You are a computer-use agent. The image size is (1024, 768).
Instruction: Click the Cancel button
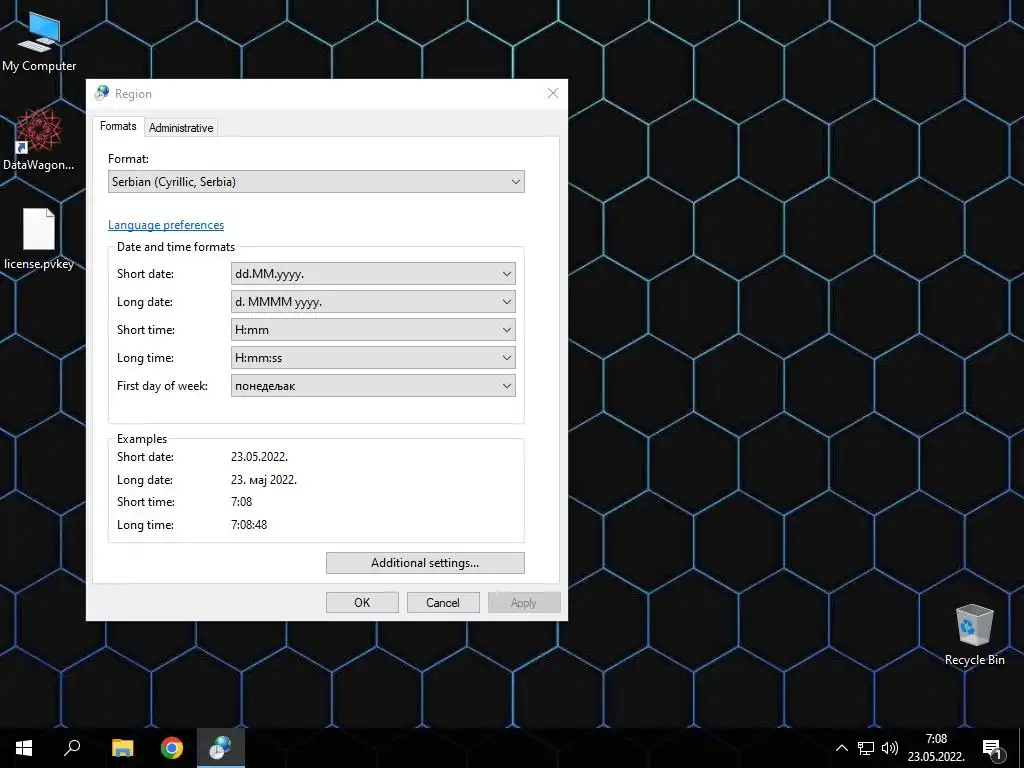(x=443, y=602)
